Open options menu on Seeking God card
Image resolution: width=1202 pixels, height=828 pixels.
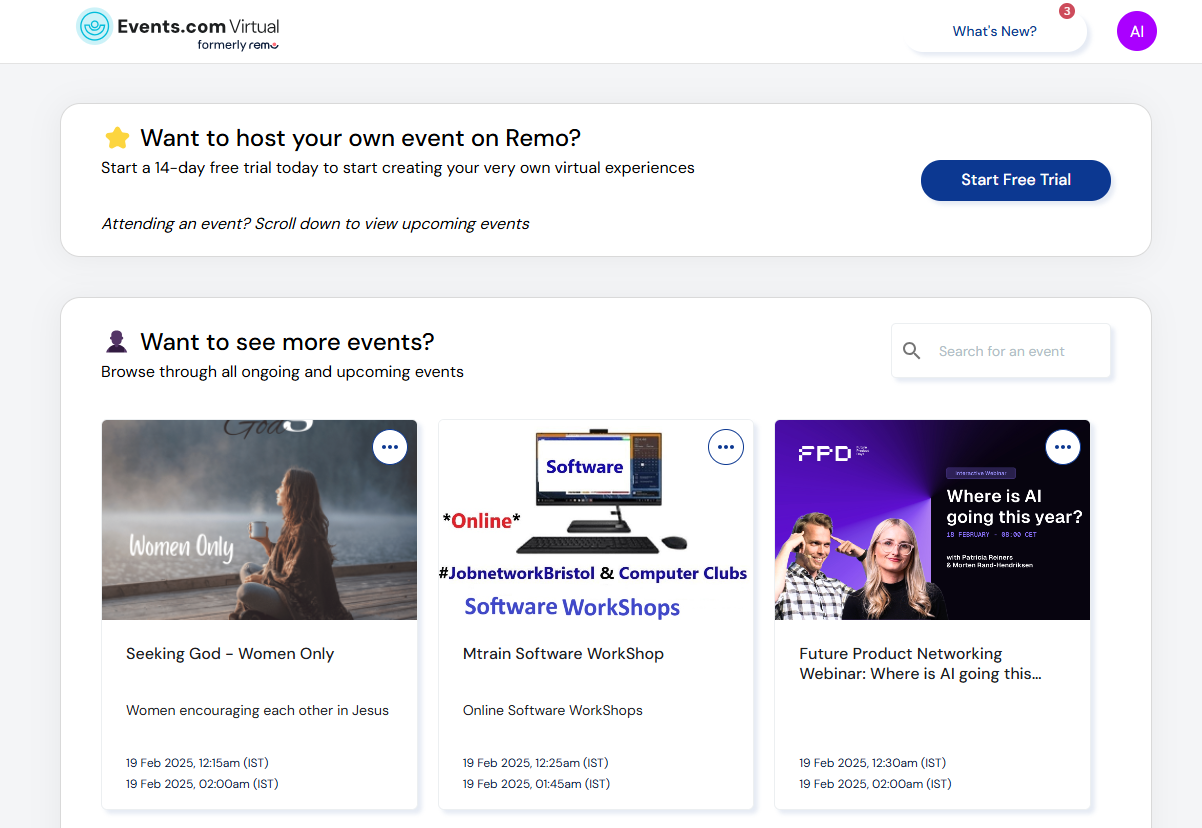(x=390, y=447)
